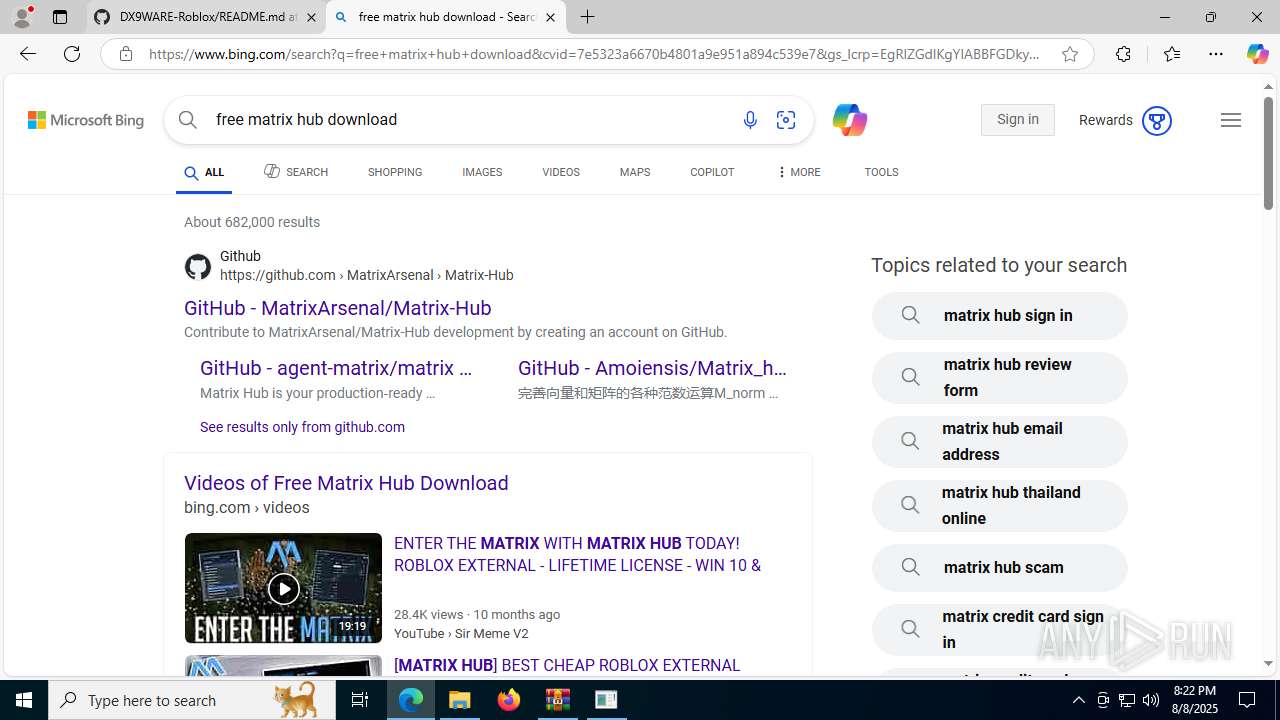1280x720 pixels.
Task: Close the DX9WARE-Roblox GitHub tab
Action: (311, 17)
